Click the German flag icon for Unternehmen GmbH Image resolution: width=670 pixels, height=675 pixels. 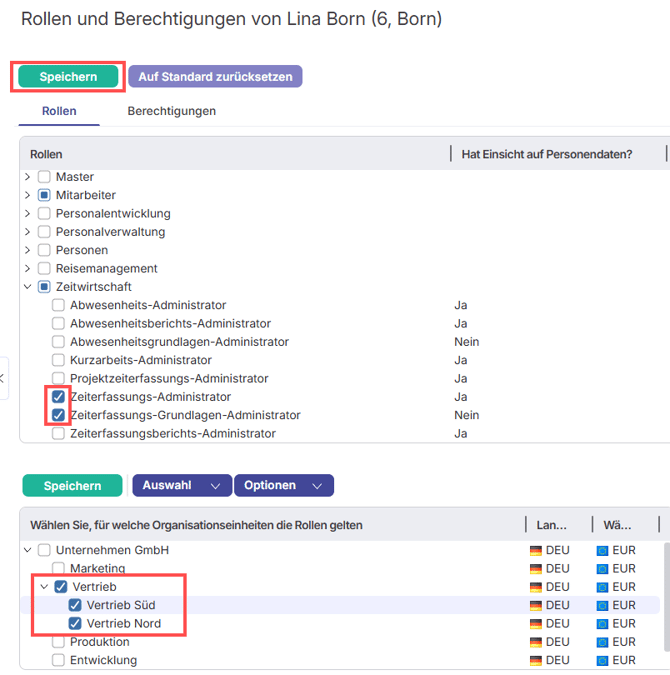[536, 550]
